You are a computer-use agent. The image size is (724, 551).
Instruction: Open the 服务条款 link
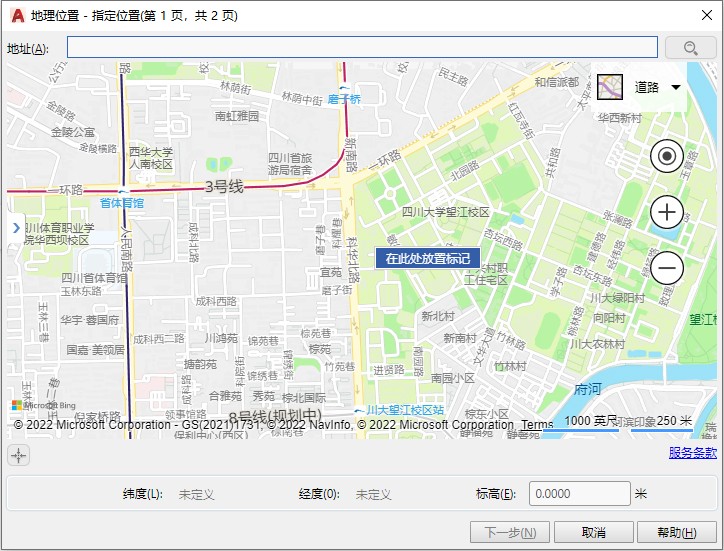pos(693,453)
